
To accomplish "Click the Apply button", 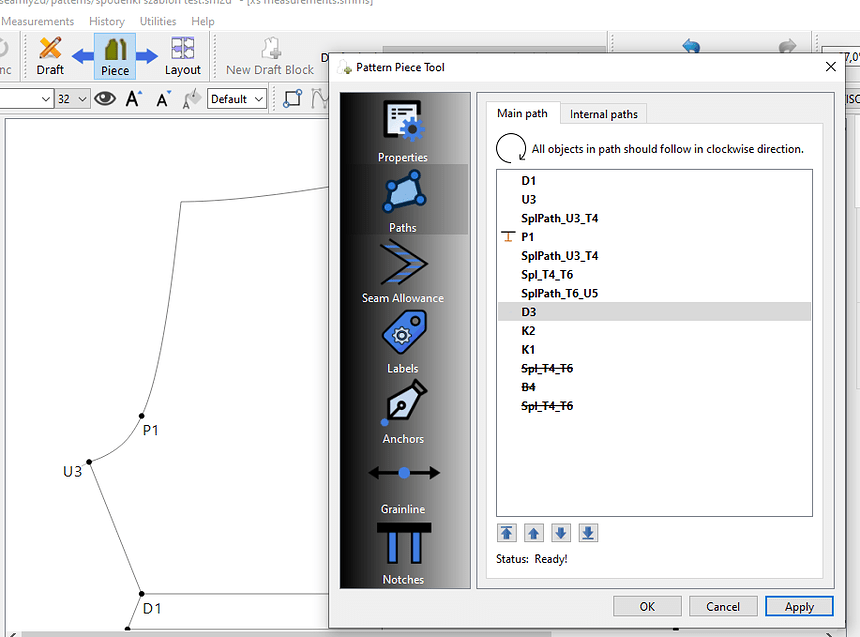I will [x=798, y=606].
